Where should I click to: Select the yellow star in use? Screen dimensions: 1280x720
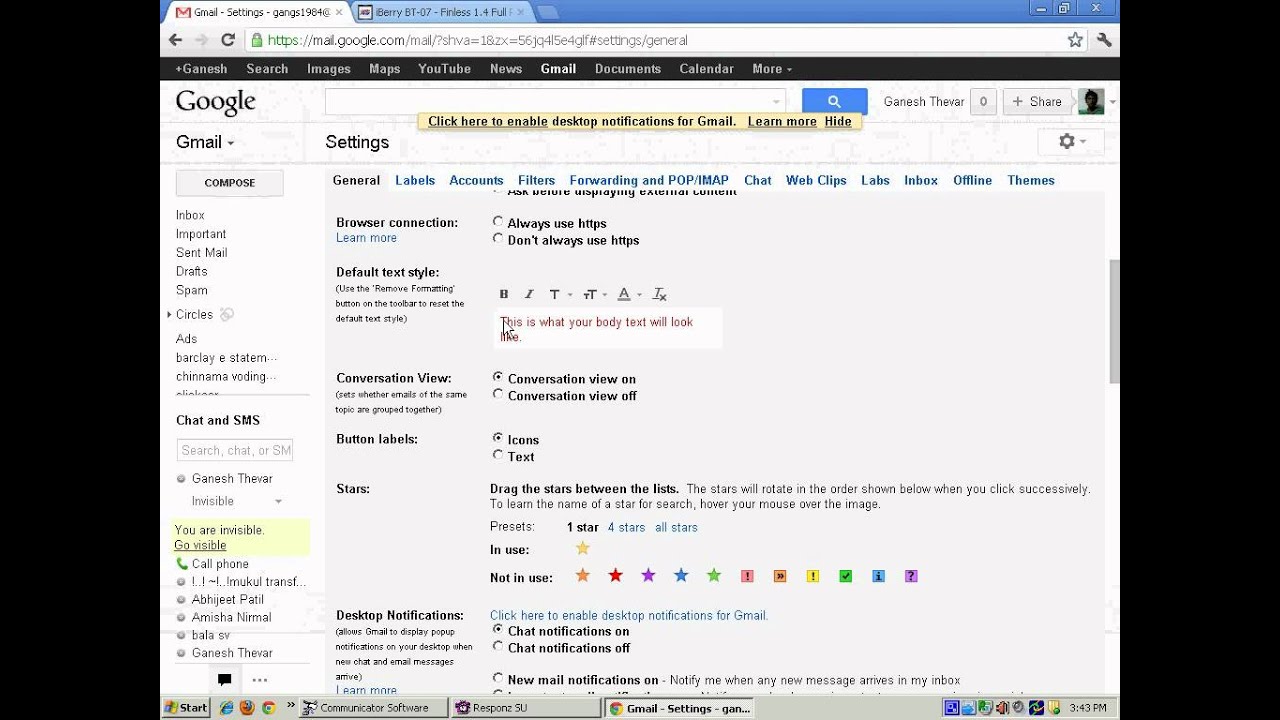(583, 548)
